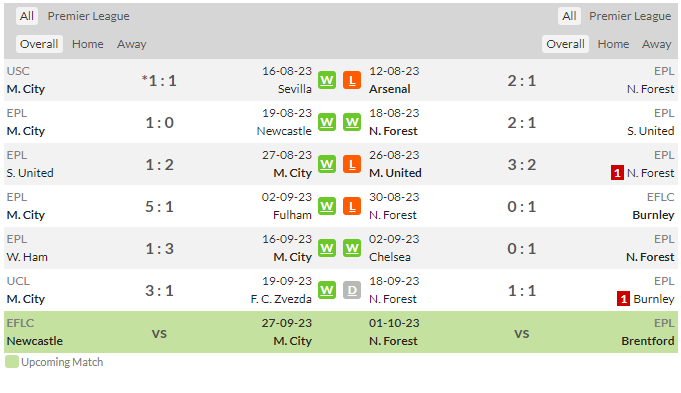The image size is (681, 393).
Task: Select right-side Home filter
Action: click(x=613, y=44)
